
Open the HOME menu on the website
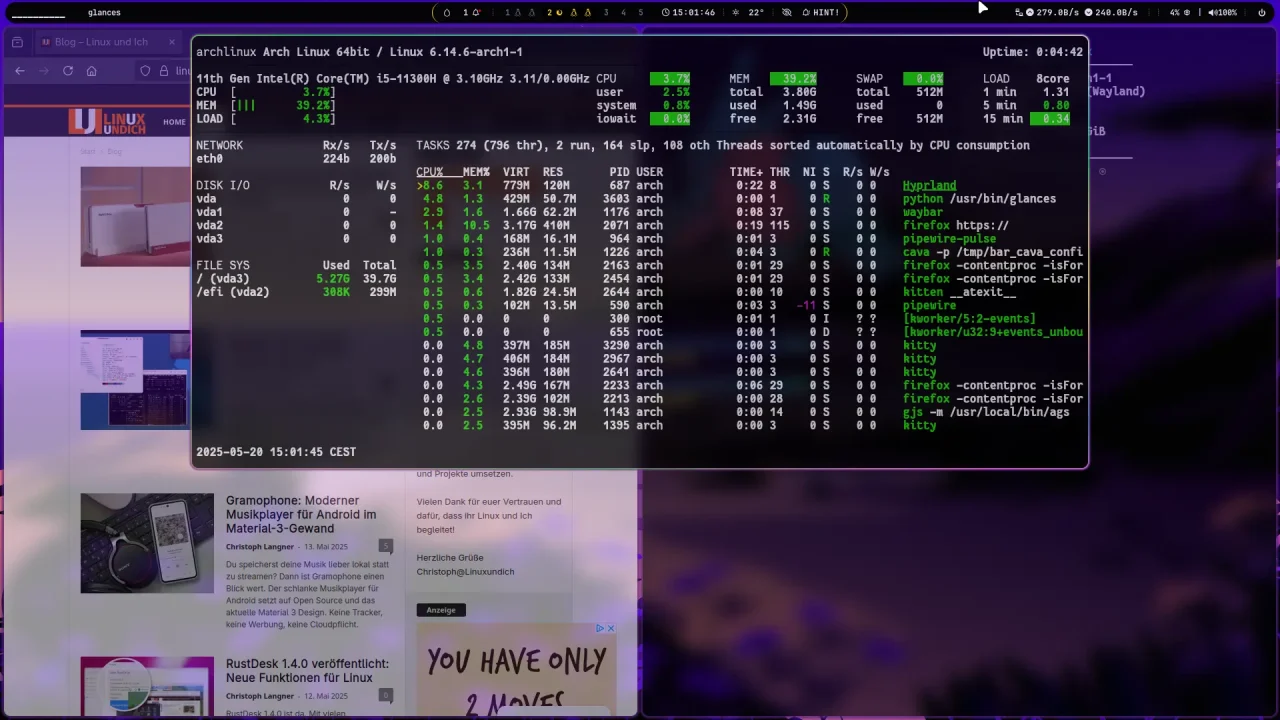pyautogui.click(x=174, y=122)
